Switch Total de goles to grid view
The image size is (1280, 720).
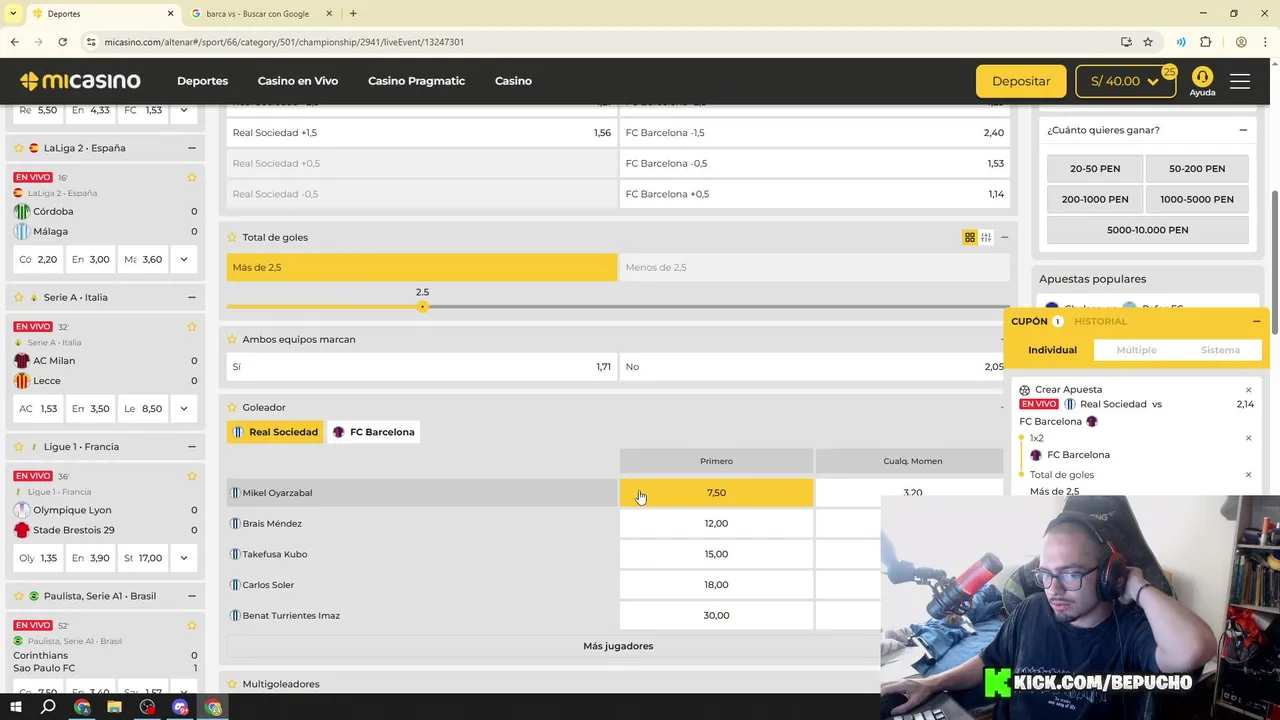(x=969, y=237)
